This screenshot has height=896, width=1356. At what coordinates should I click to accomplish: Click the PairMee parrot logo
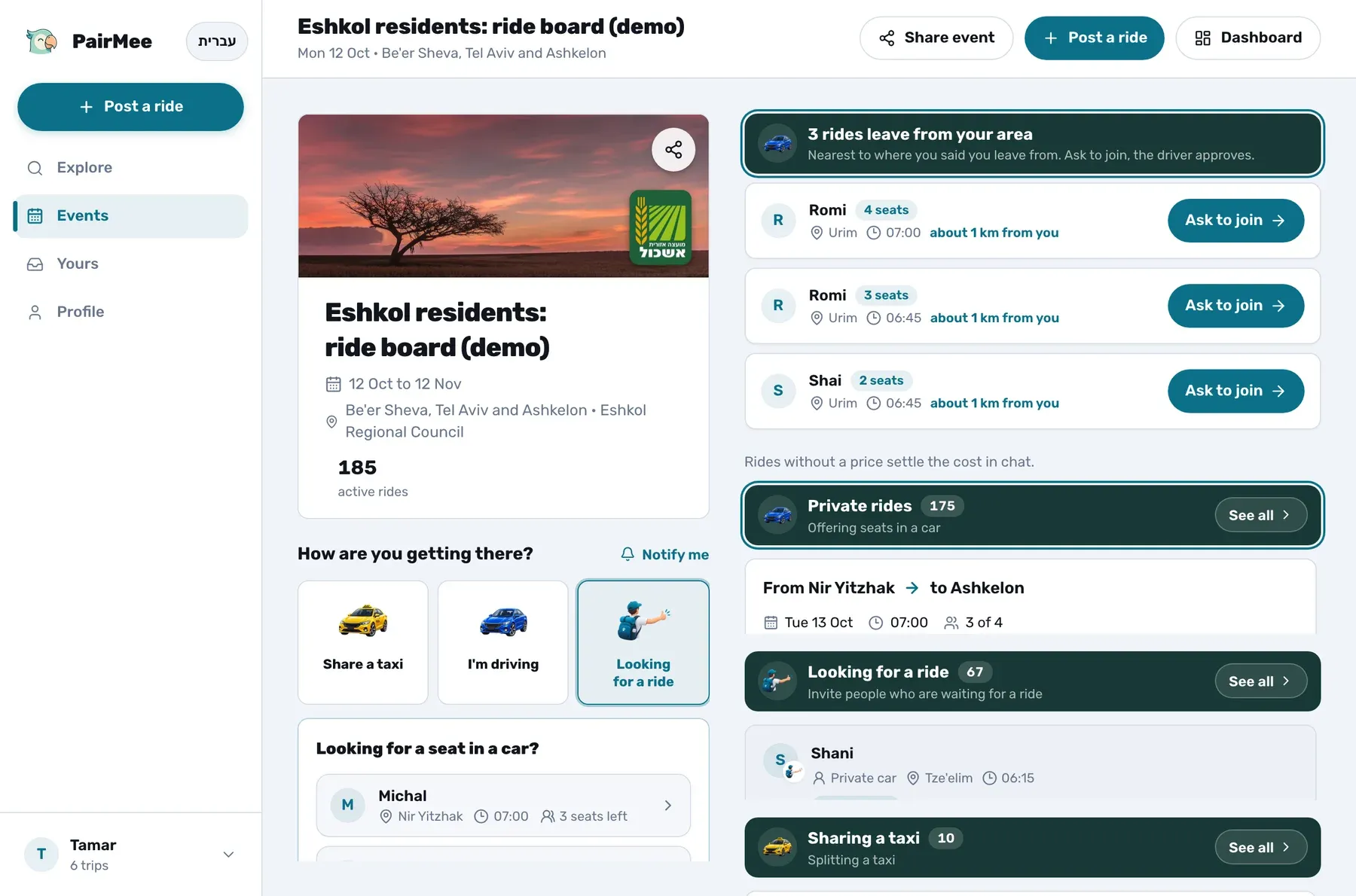[41, 41]
